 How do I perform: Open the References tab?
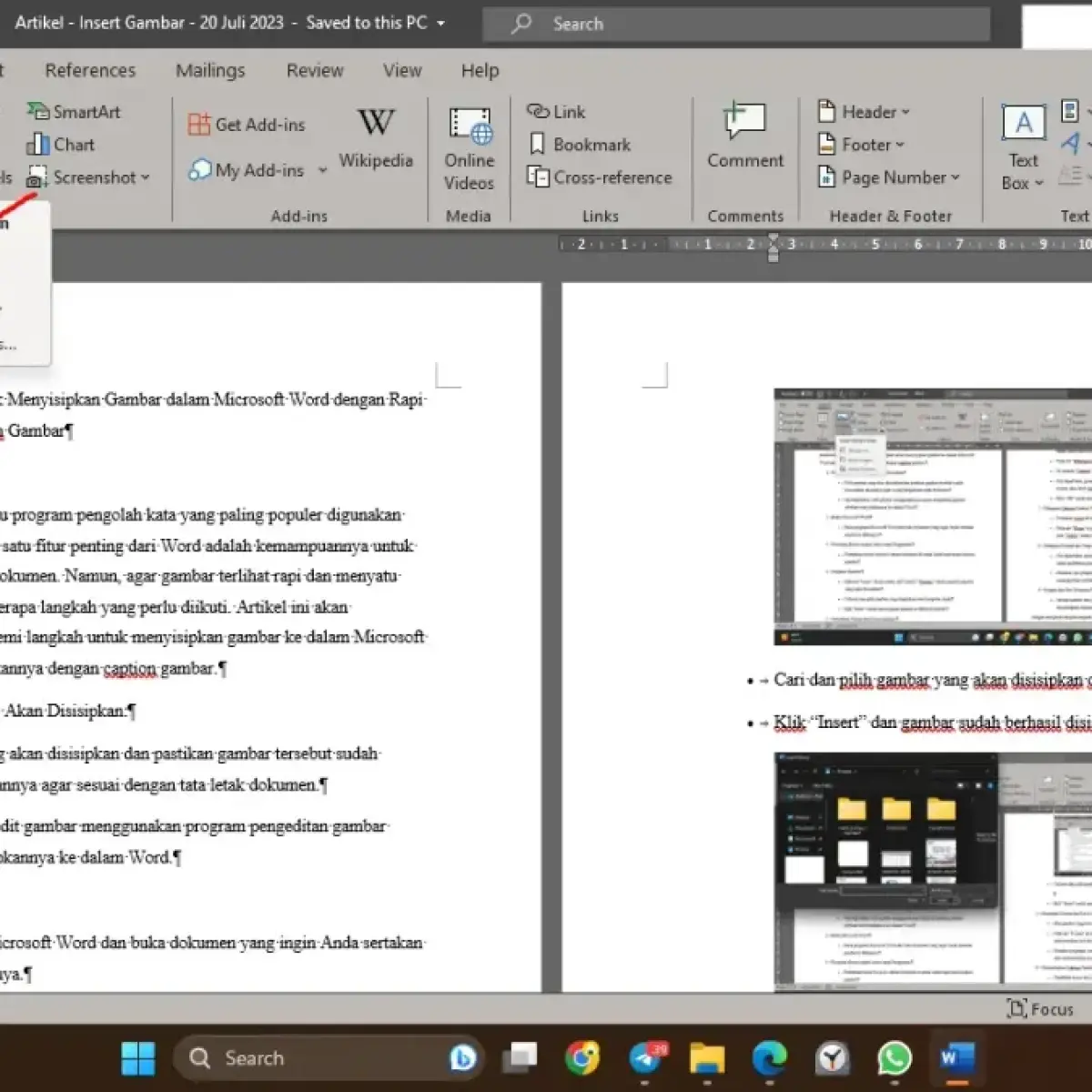pyautogui.click(x=90, y=70)
